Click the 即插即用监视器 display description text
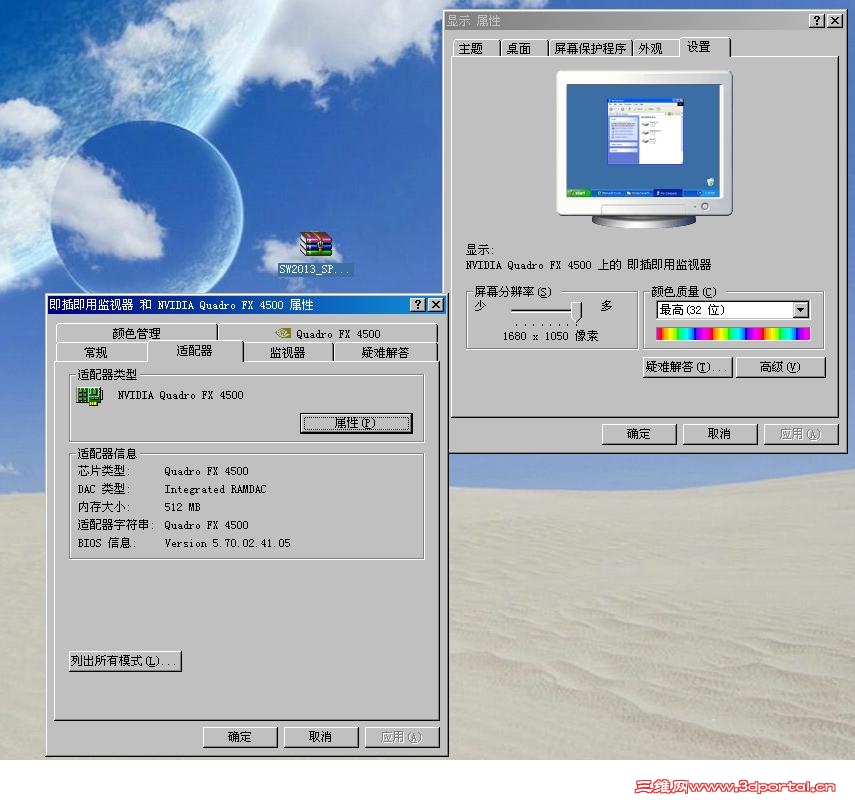The width and height of the screenshot is (855, 800). point(588,265)
